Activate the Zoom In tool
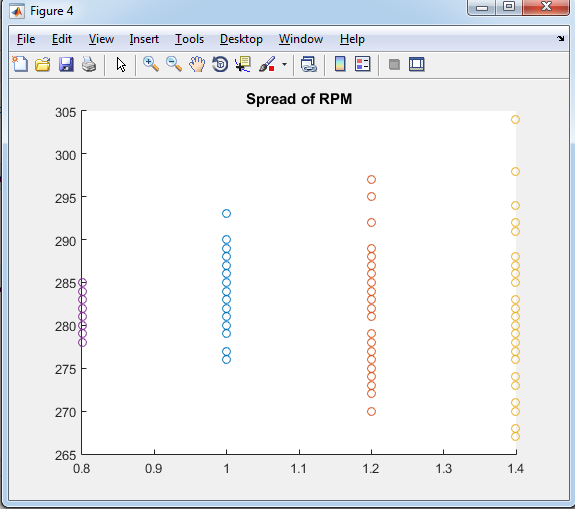The height and width of the screenshot is (509, 575). pos(151,64)
